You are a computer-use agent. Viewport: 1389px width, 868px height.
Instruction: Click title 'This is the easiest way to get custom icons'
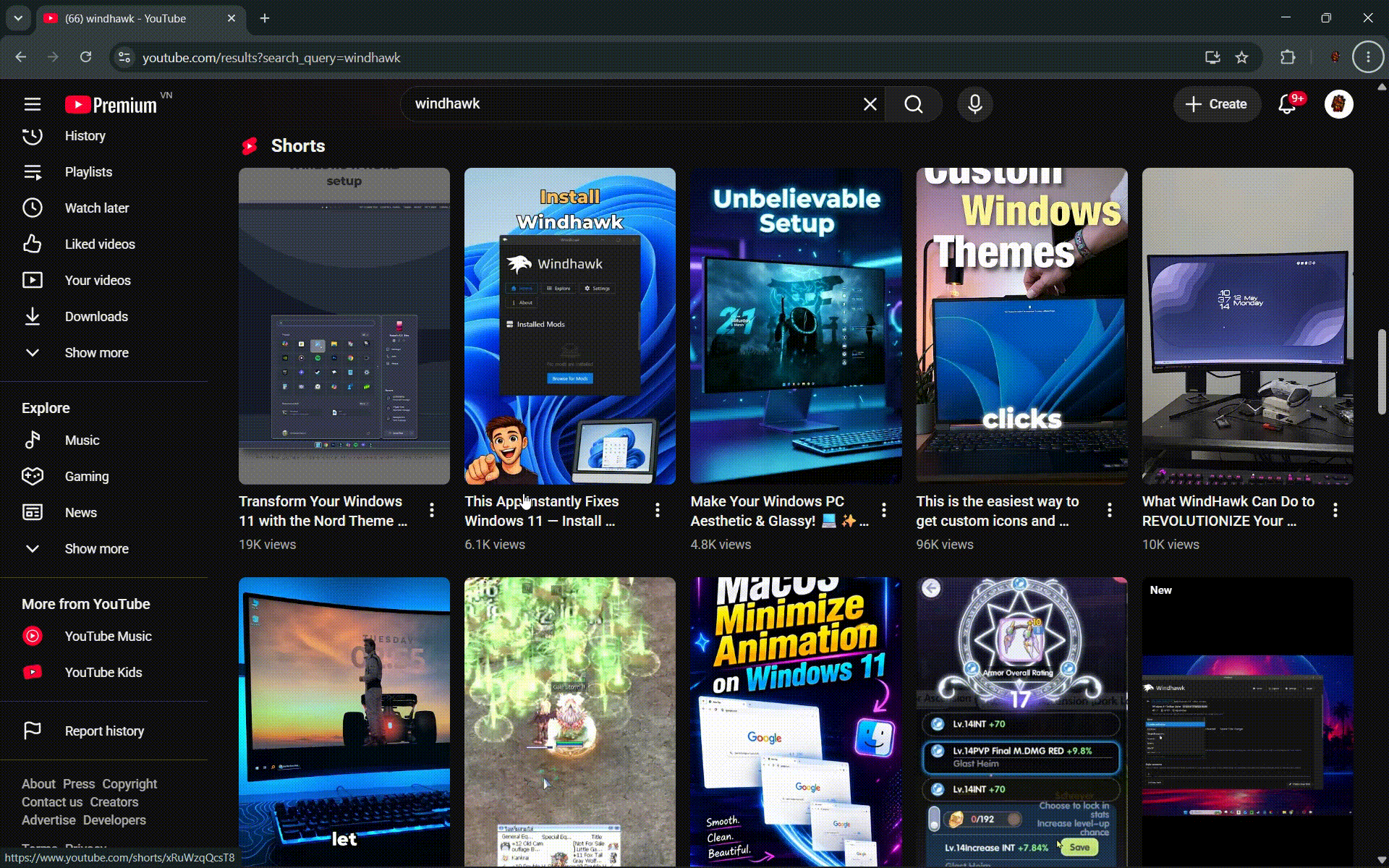(998, 511)
